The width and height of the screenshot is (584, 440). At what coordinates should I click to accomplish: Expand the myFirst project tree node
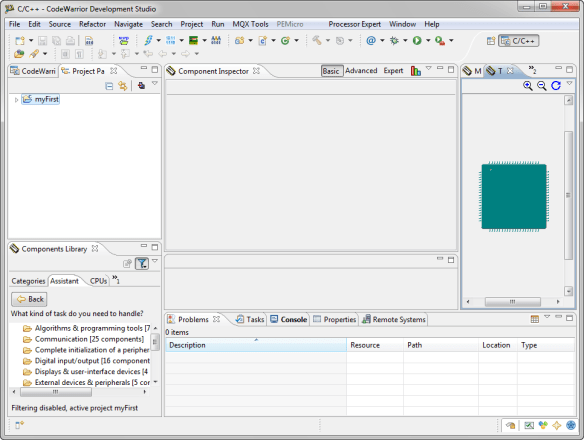point(16,100)
